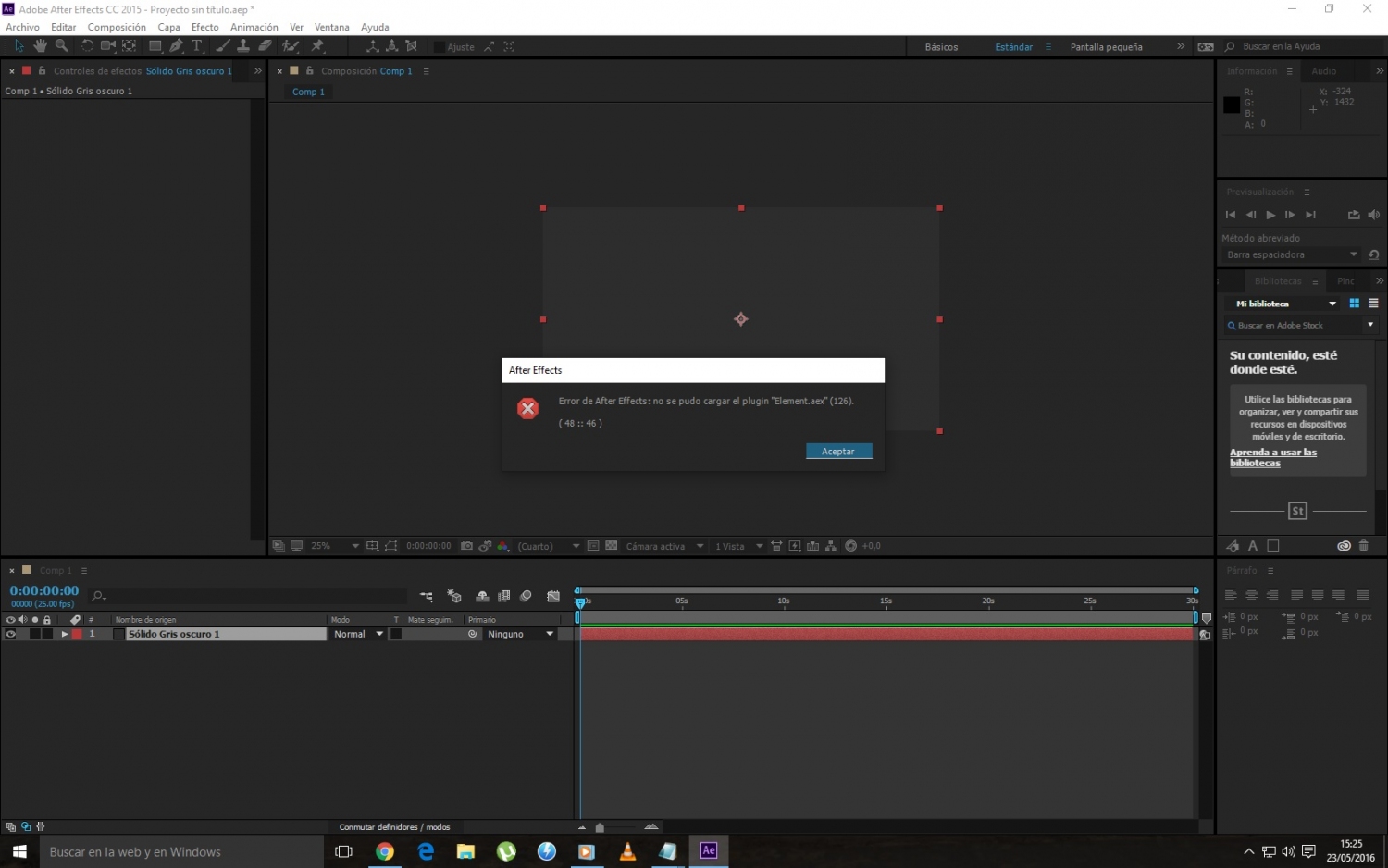1388x868 pixels.
Task: Open the Ninguno parent dropdown
Action: click(520, 635)
